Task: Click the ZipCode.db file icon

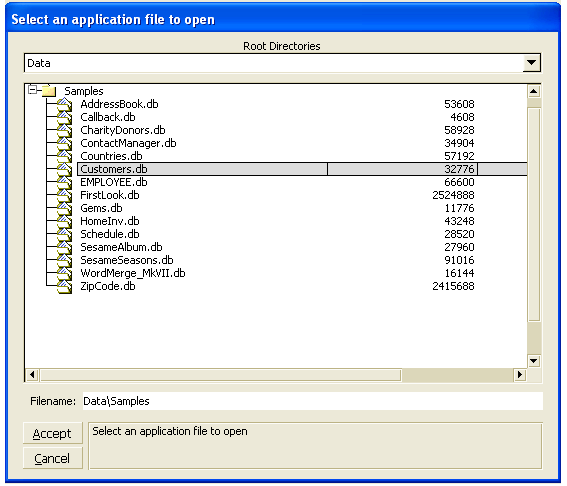Action: coord(64,286)
